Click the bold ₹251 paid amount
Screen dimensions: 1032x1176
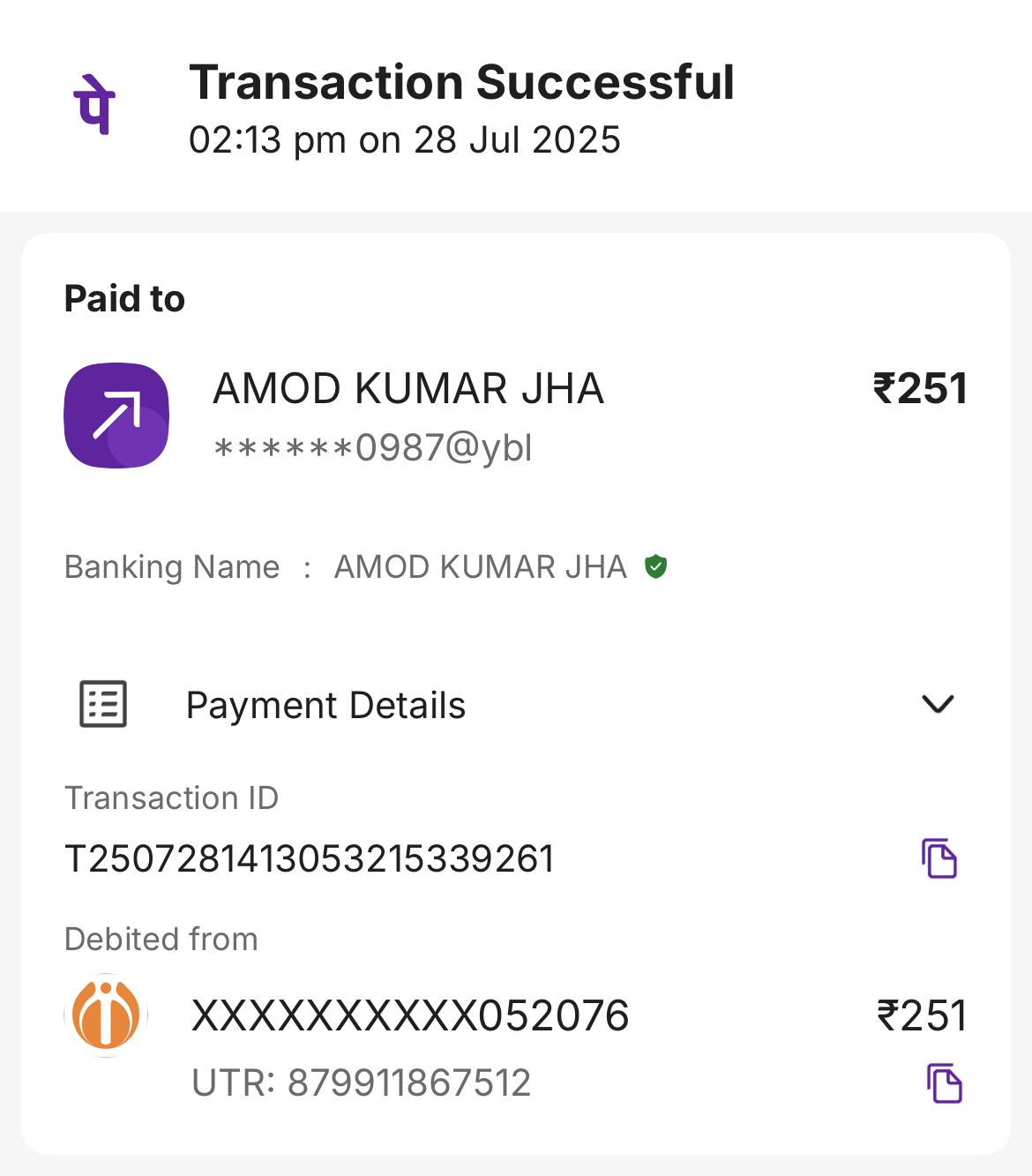click(x=920, y=389)
